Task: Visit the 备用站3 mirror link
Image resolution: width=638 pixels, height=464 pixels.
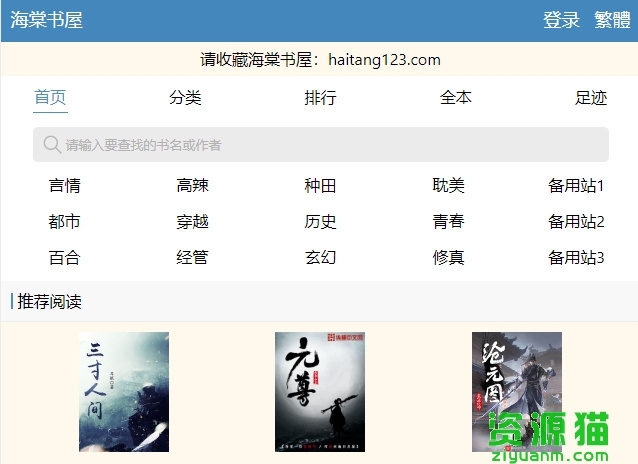Action: tap(576, 258)
